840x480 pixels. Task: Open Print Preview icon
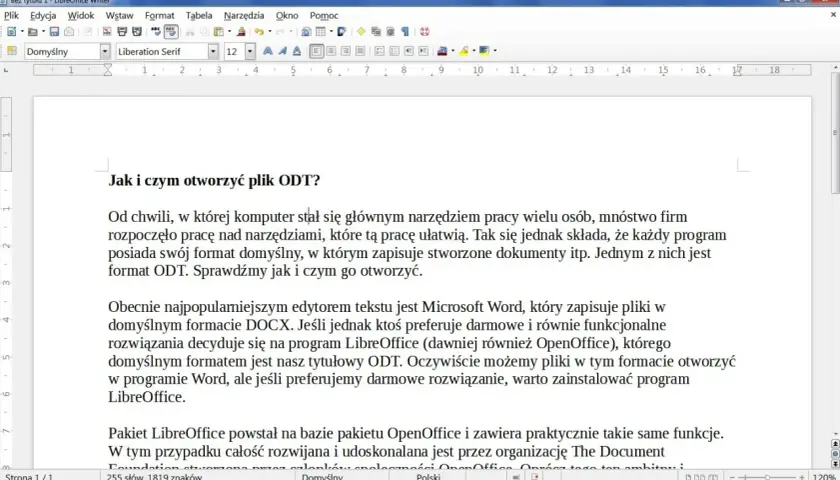(137, 32)
